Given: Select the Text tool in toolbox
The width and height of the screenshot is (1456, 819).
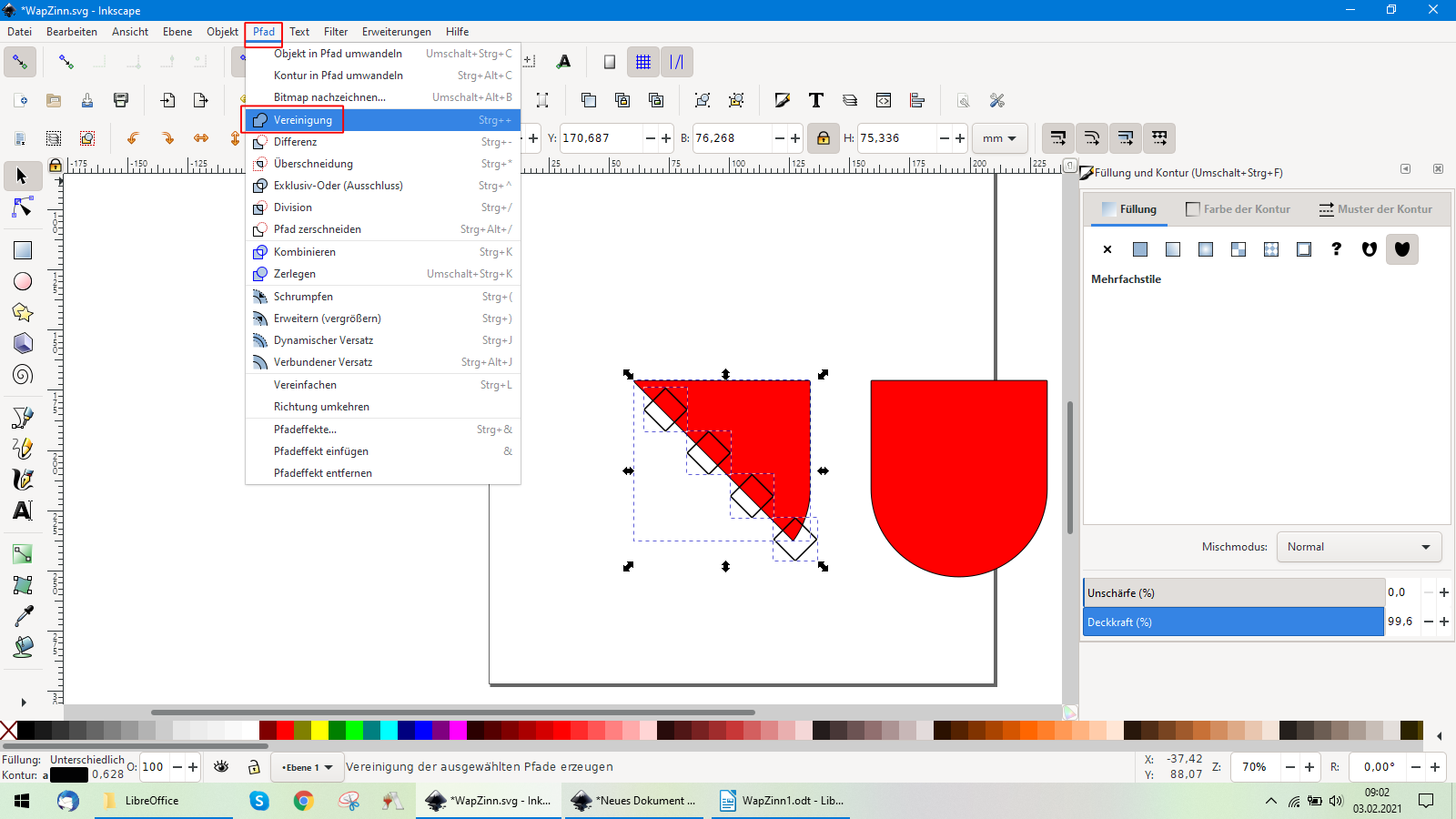Looking at the screenshot, I should tap(23, 511).
